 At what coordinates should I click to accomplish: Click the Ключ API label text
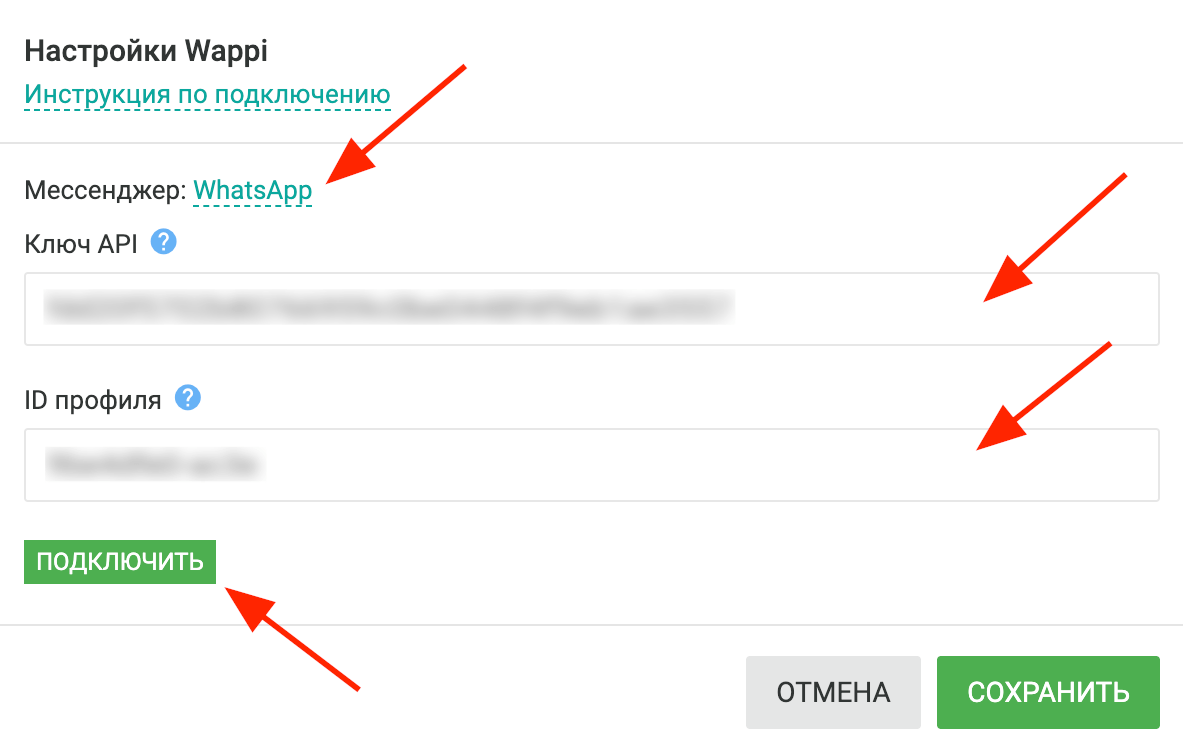81,243
